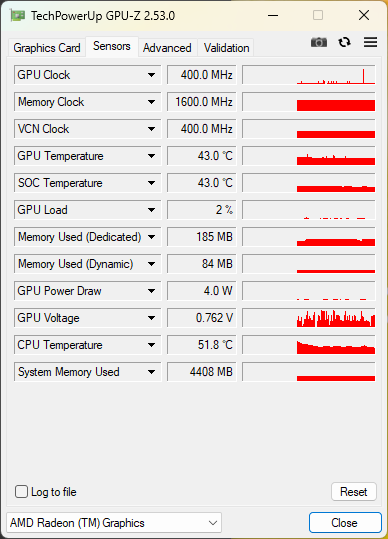The height and width of the screenshot is (539, 388).
Task: Click the GPU Voltage history graph
Action: click(309, 318)
